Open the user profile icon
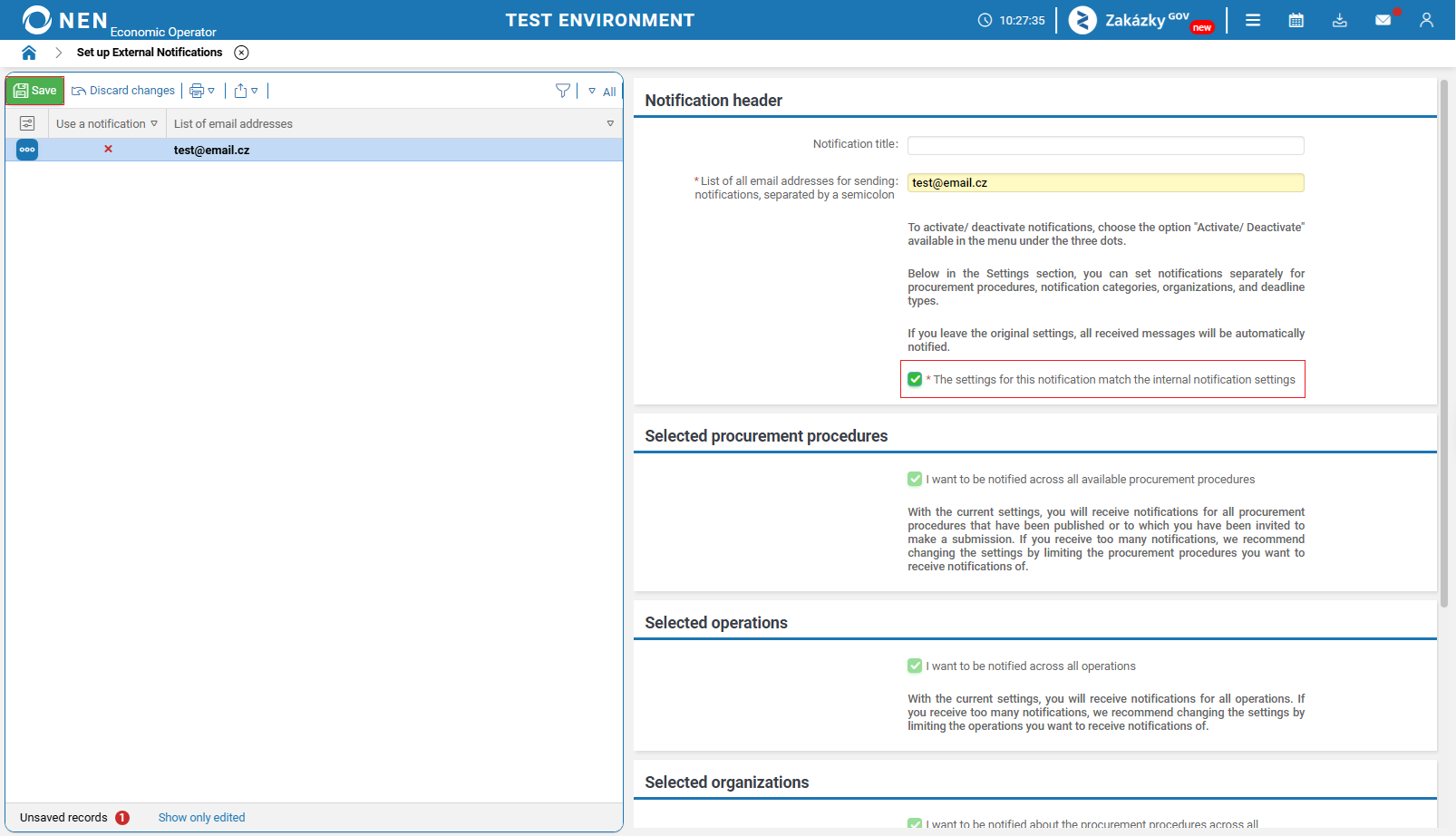The image size is (1456, 836). (x=1427, y=20)
